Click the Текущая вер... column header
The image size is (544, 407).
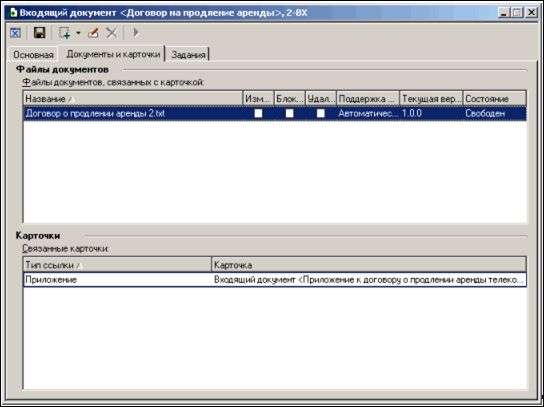tap(431, 99)
